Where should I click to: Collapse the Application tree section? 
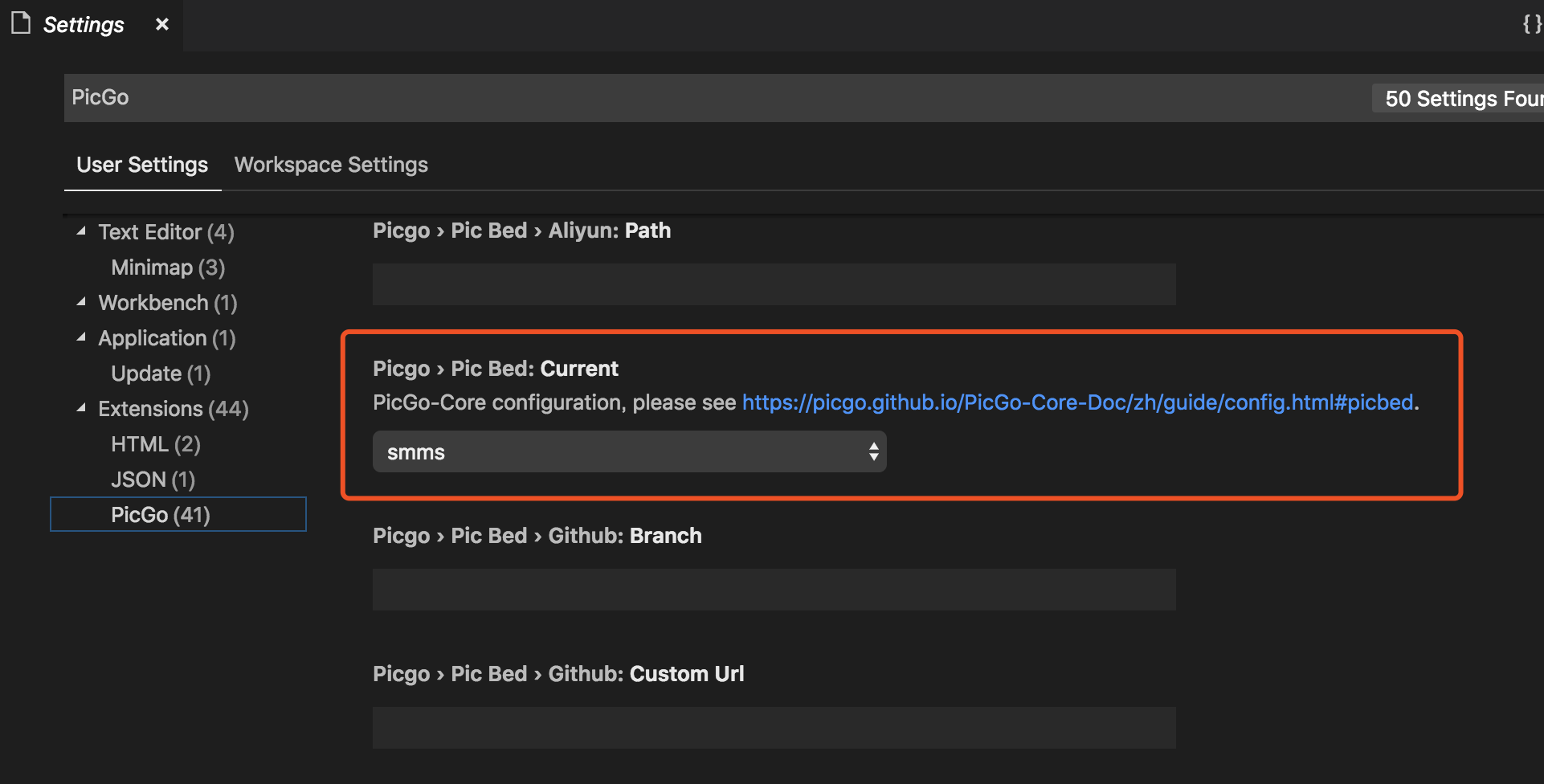(81, 337)
